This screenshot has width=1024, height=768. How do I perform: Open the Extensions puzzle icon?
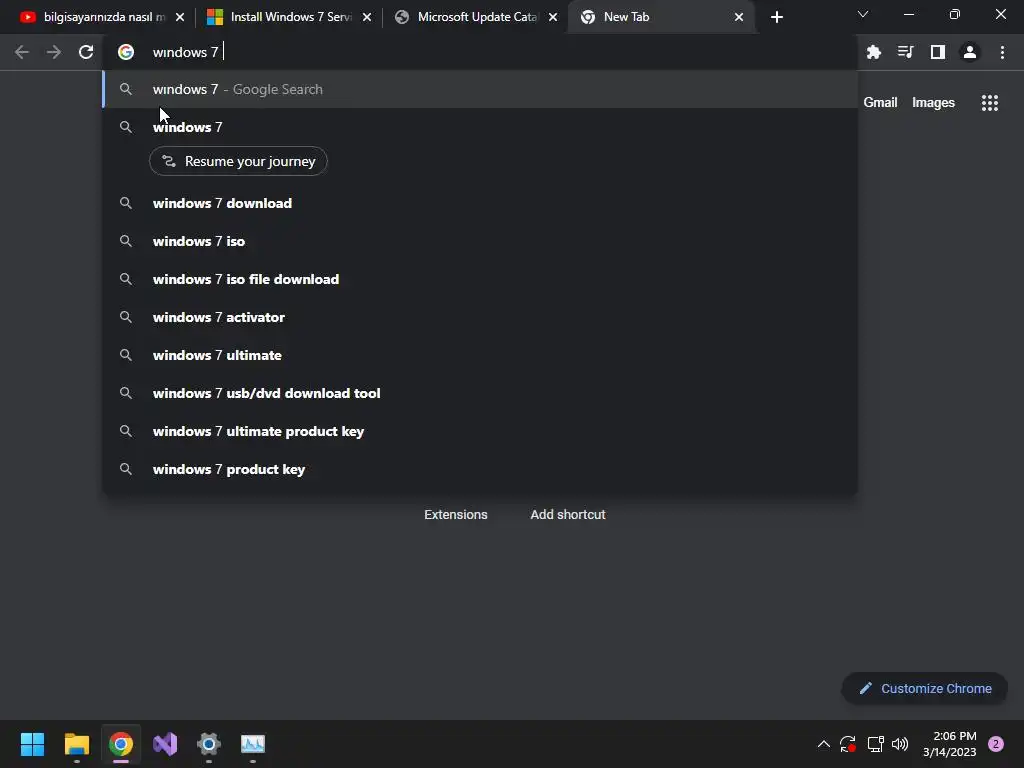(874, 52)
